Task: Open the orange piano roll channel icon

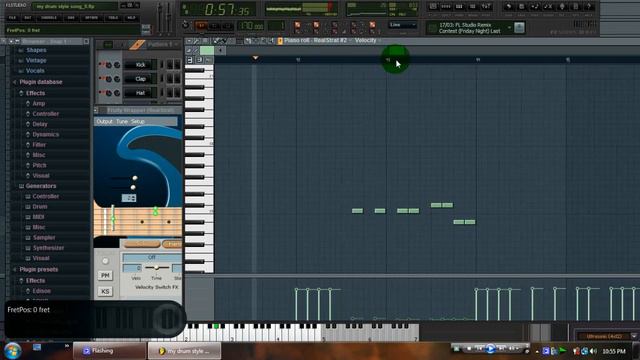Action: [x=280, y=40]
